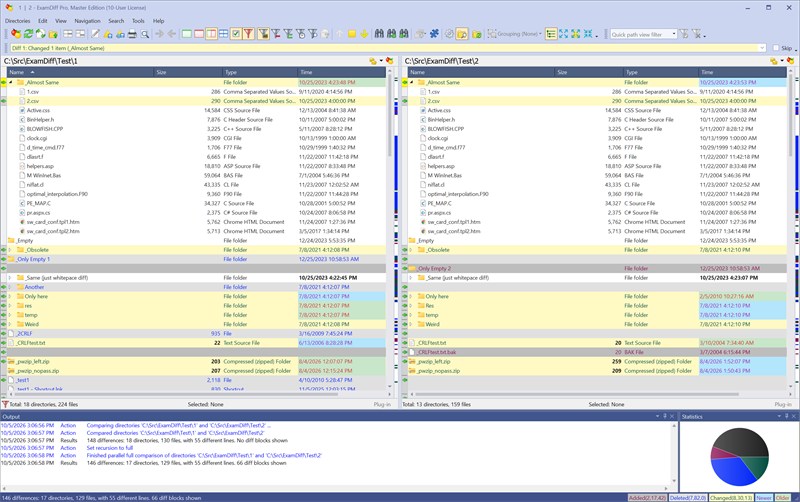
Task: Click the yellow square toolbar icon
Action: (352, 34)
